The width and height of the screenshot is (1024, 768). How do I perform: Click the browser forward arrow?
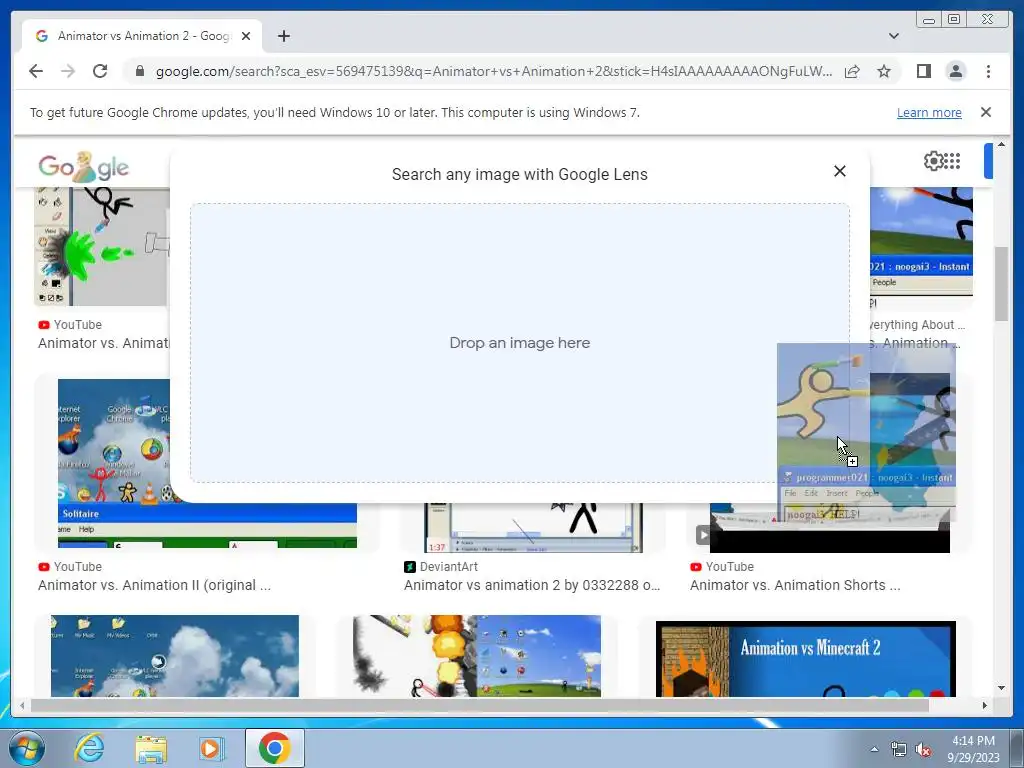(x=68, y=71)
